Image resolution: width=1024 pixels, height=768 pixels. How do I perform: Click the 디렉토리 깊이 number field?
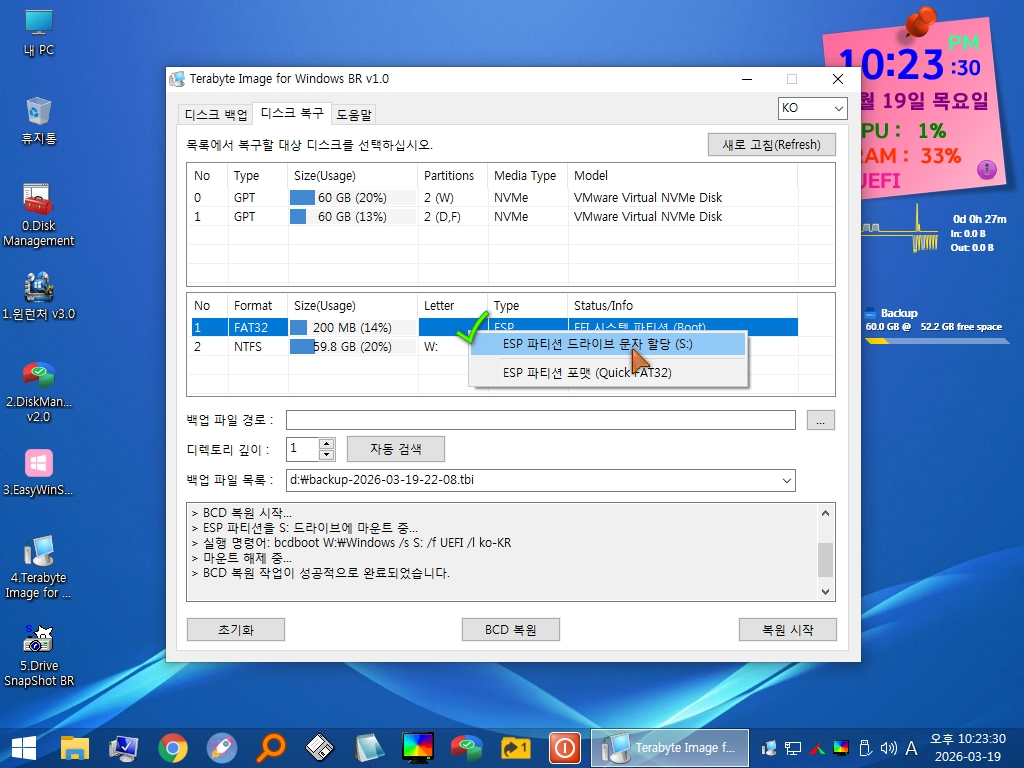click(302, 449)
